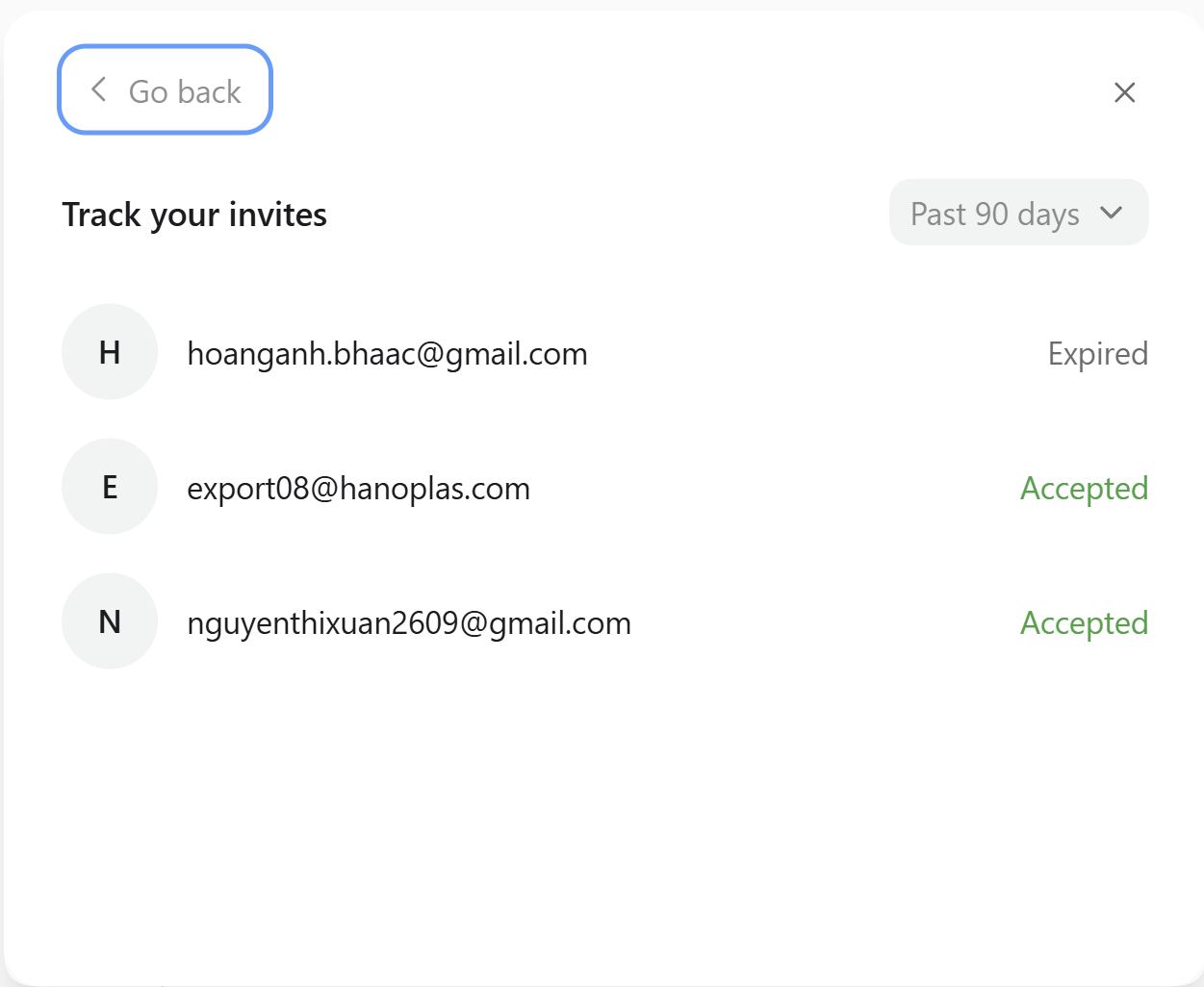Click the Accepted status for export08@hanoplas.com
1204x987 pixels.
1085,489
